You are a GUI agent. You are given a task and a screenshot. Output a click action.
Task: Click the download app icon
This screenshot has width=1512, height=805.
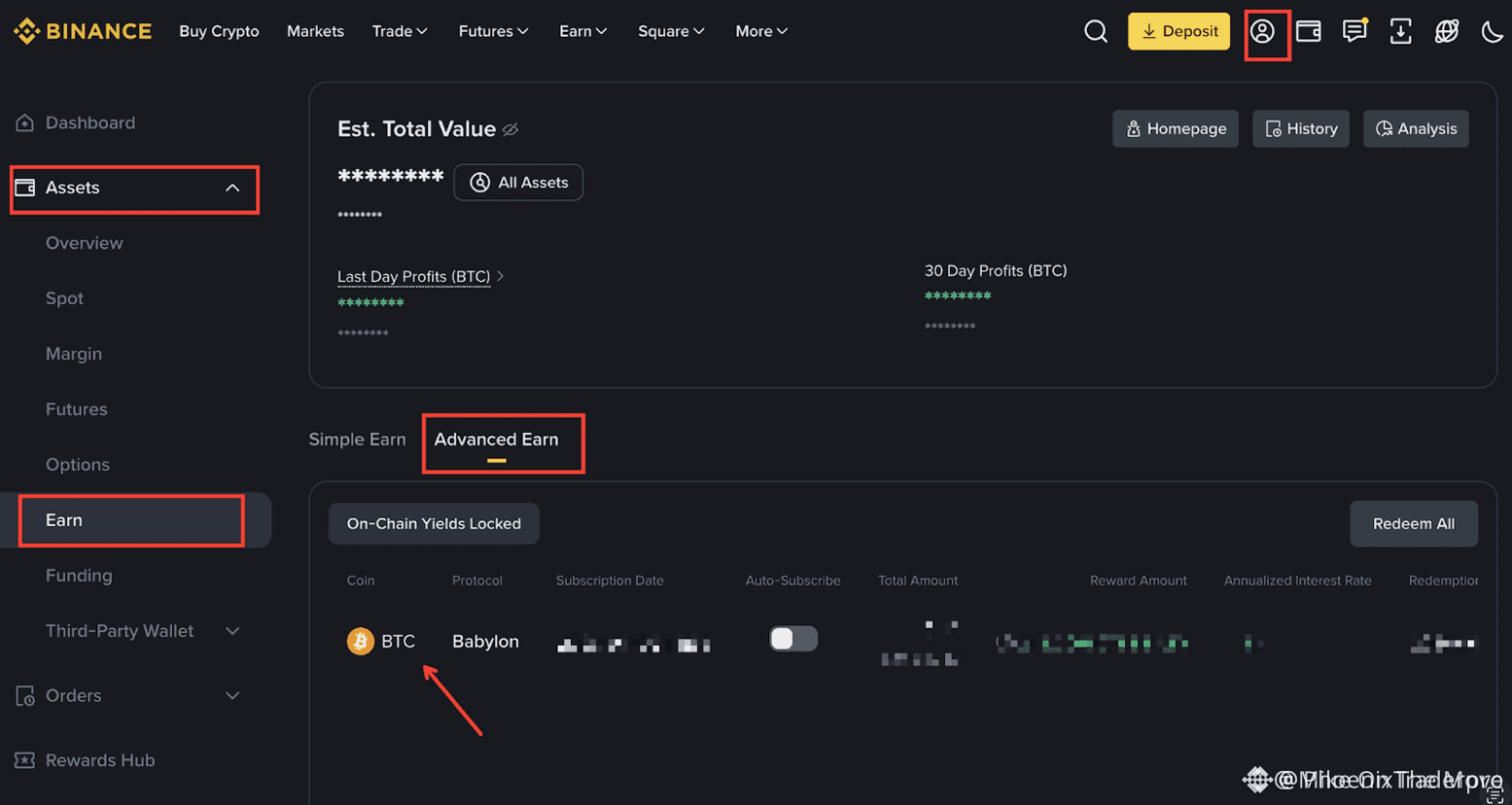pos(1400,31)
